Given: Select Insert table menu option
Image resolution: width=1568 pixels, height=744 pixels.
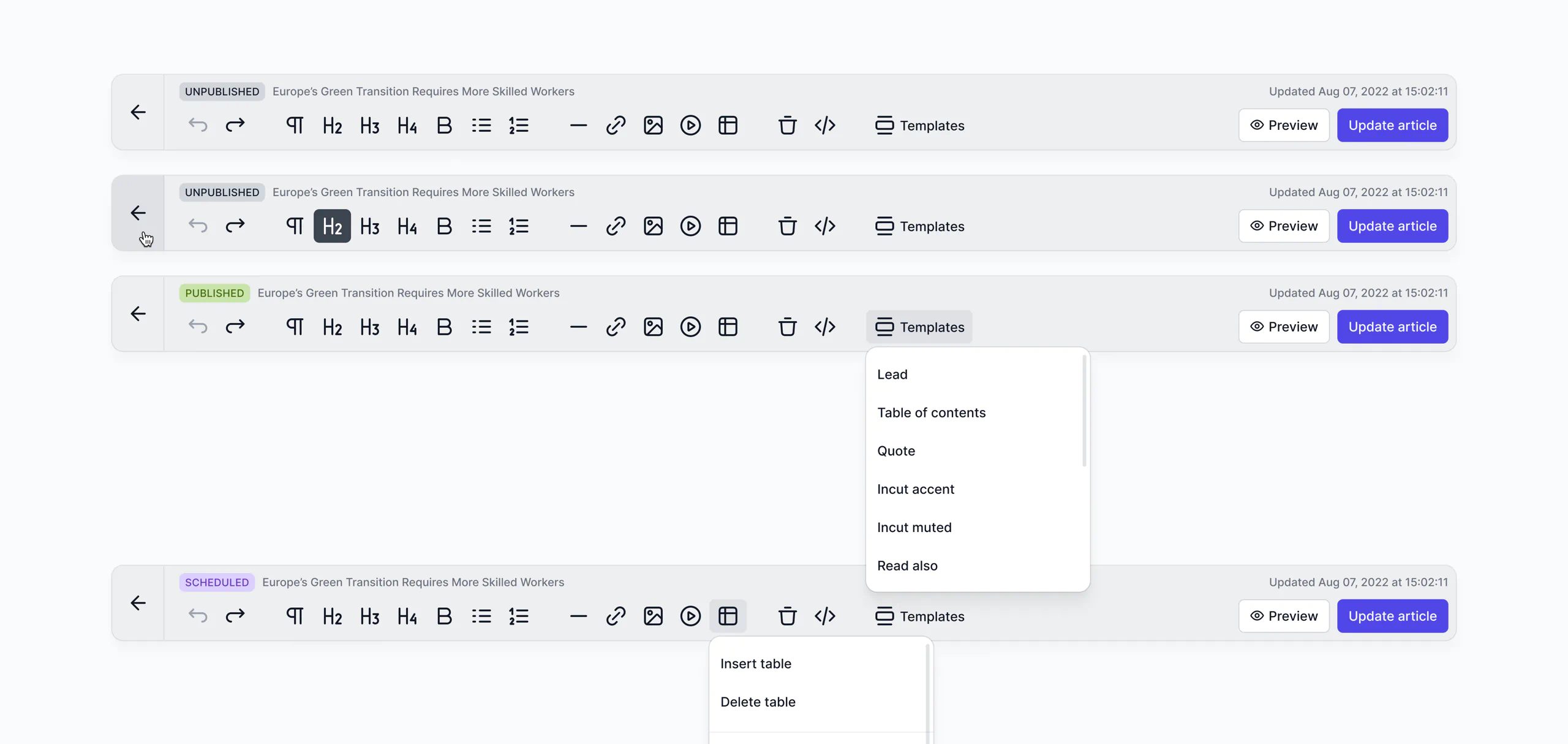Looking at the screenshot, I should (755, 664).
